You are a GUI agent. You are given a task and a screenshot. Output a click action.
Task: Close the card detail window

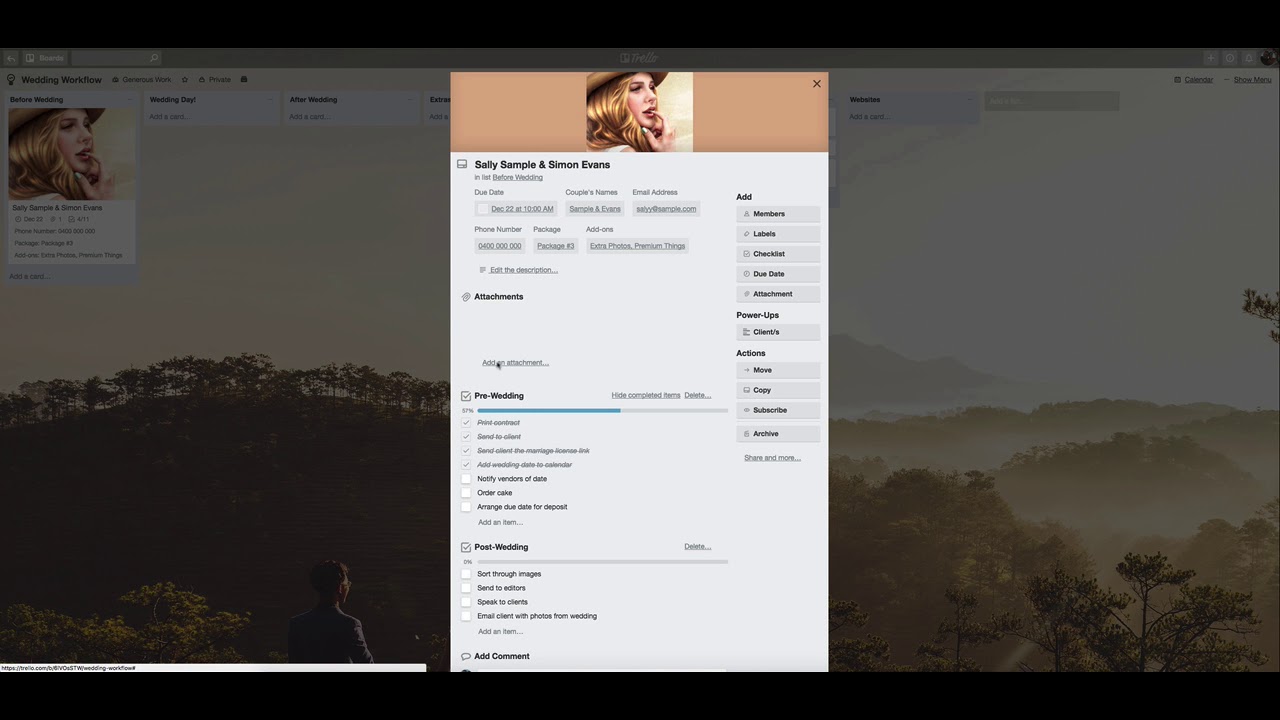(817, 84)
